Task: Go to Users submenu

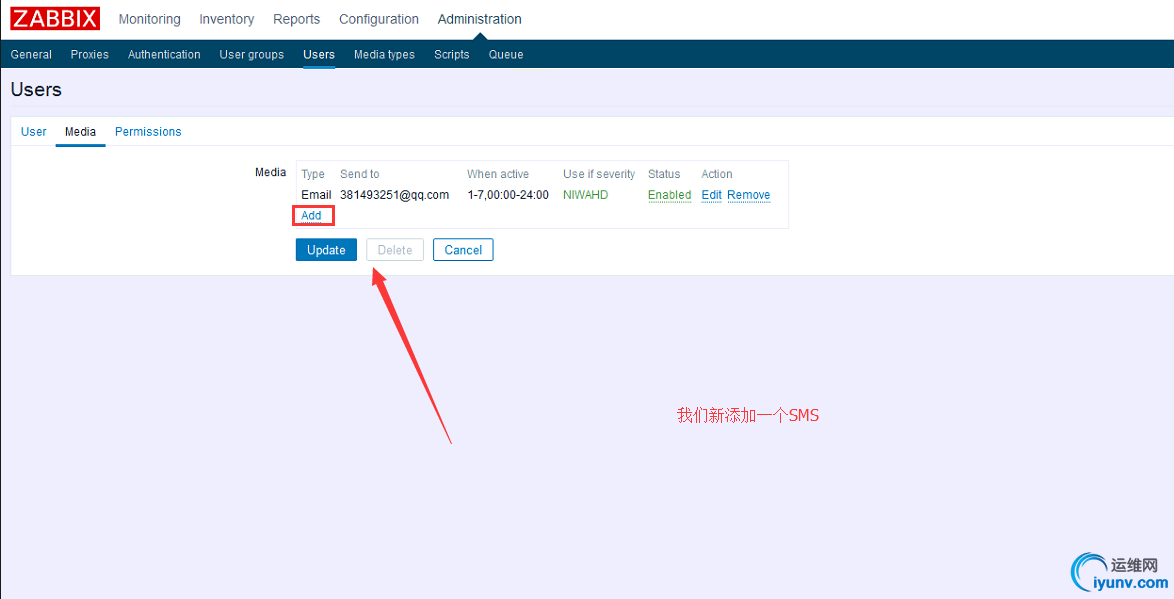Action: click(319, 55)
